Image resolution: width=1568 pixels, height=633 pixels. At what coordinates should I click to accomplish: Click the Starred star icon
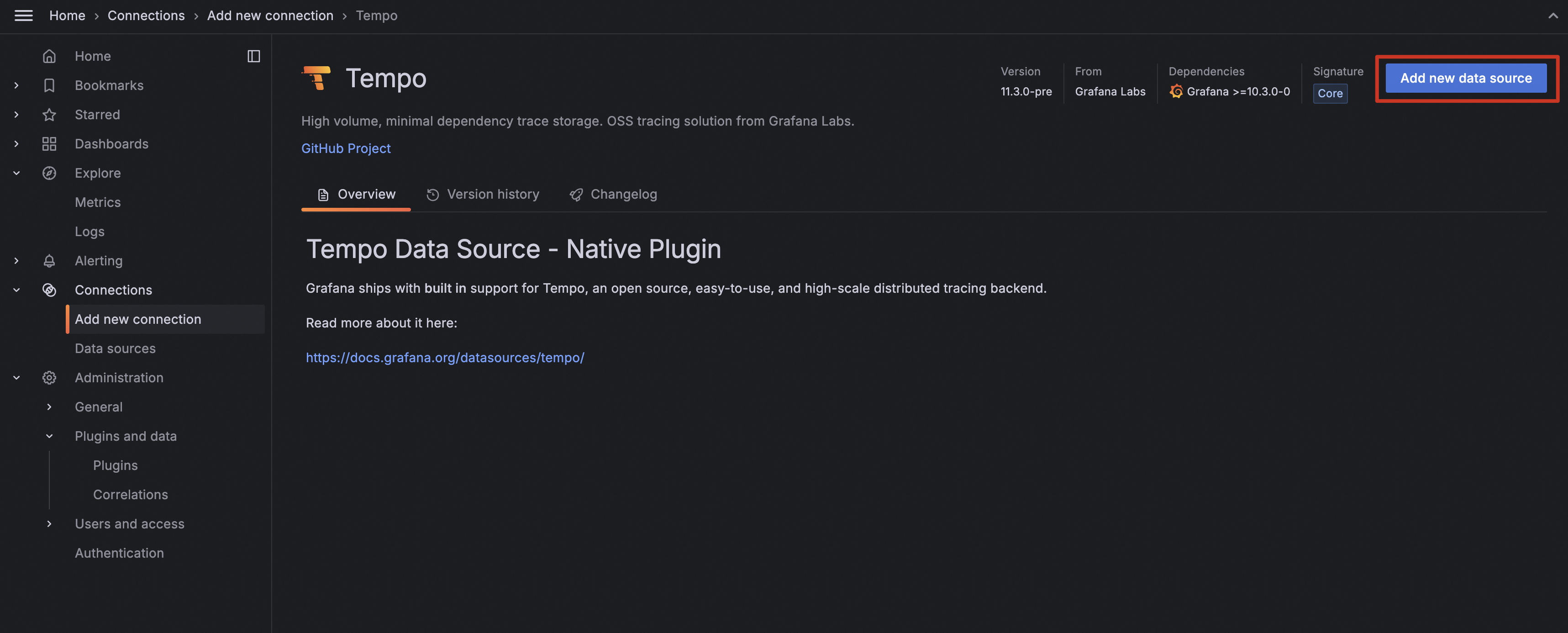tap(49, 115)
